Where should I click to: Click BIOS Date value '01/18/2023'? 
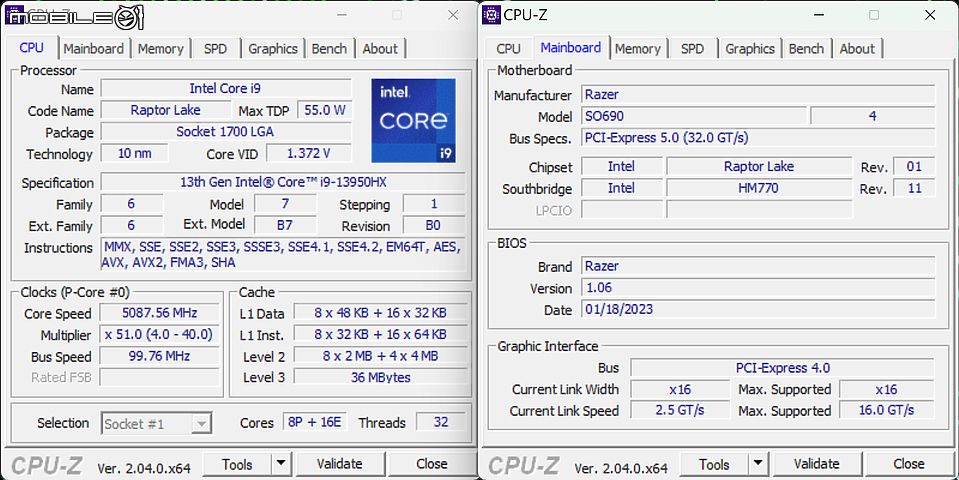(x=758, y=309)
